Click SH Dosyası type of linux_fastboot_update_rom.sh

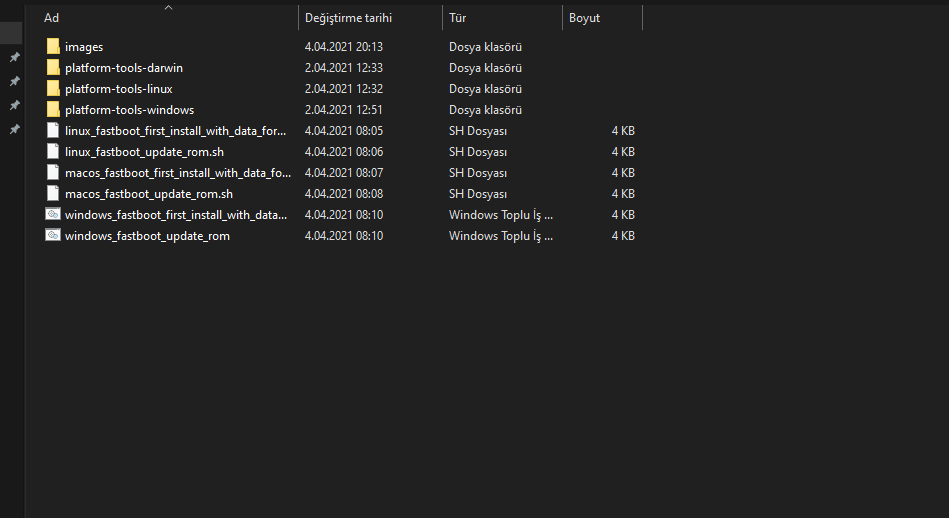click(478, 151)
